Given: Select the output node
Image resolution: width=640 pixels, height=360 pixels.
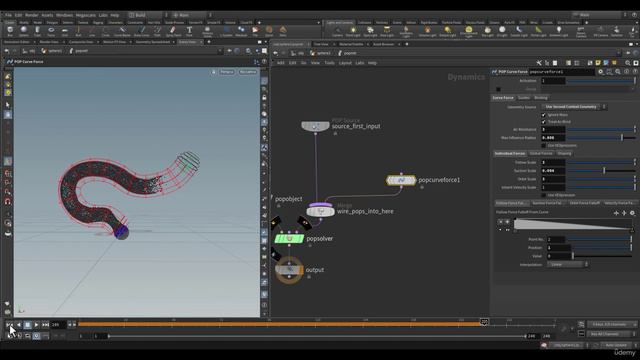Looking at the screenshot, I should (289, 270).
